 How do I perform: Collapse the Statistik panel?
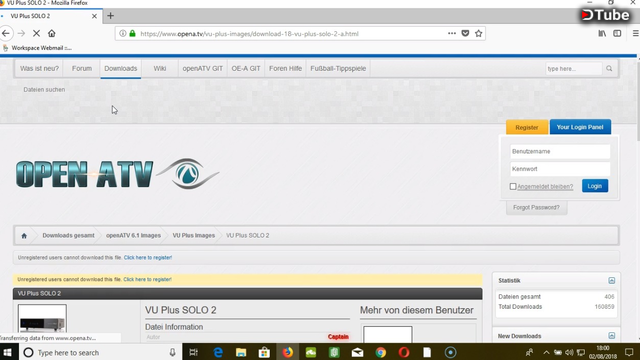(x=611, y=280)
